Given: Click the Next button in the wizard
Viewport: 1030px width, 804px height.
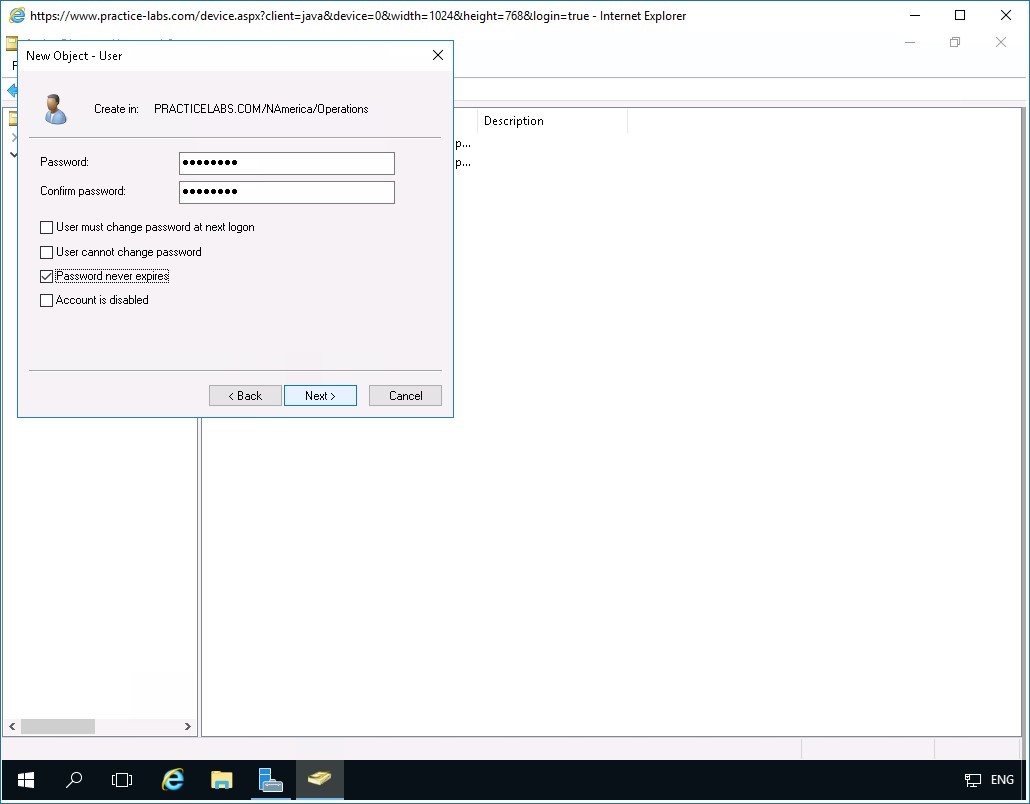Looking at the screenshot, I should pos(320,395).
